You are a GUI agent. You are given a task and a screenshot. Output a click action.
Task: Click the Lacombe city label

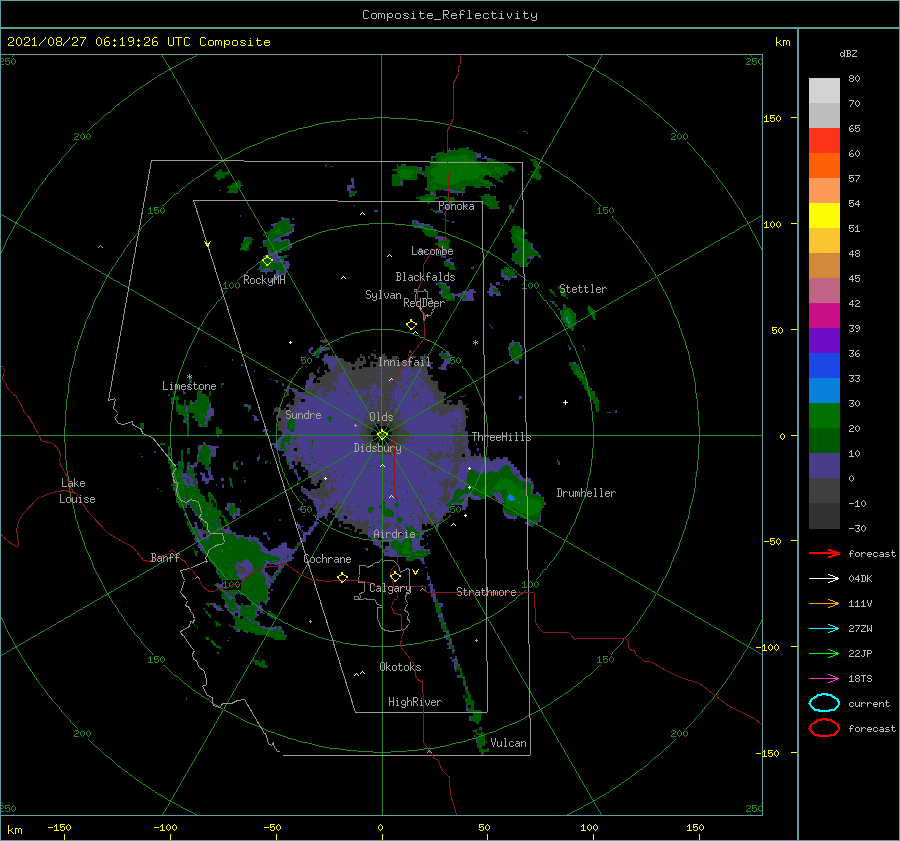tap(432, 251)
